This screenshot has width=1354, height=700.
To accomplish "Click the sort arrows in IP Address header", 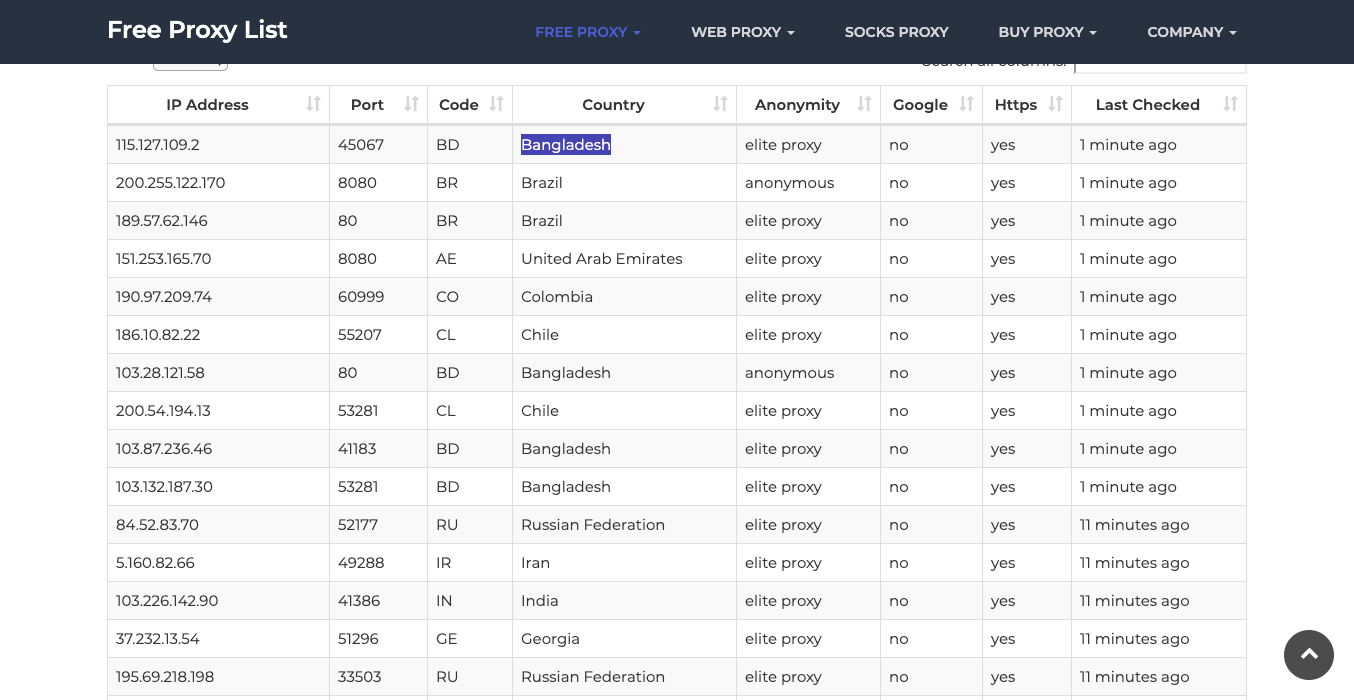I will 314,104.
